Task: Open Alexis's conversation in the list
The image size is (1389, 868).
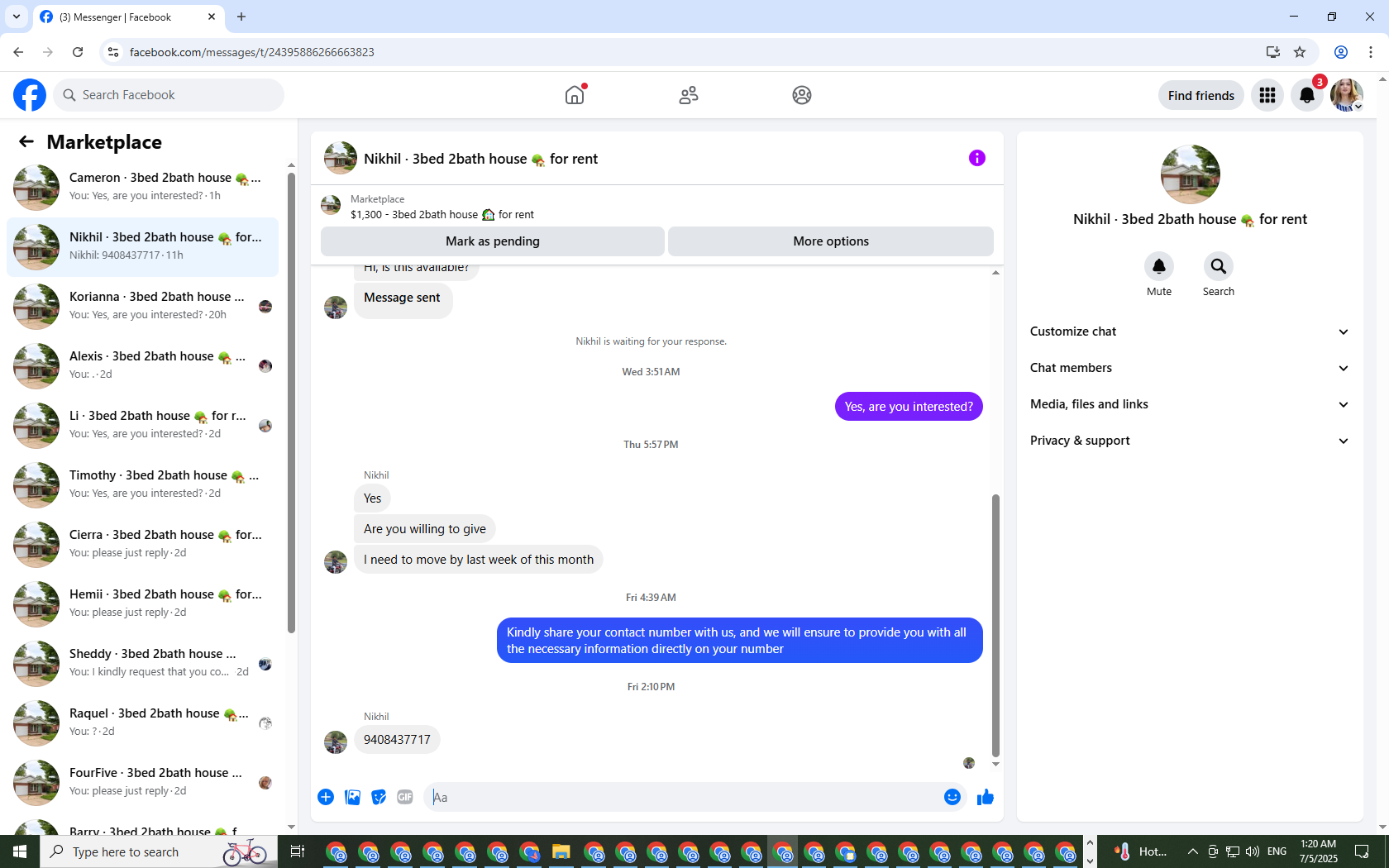Action: click(x=142, y=365)
